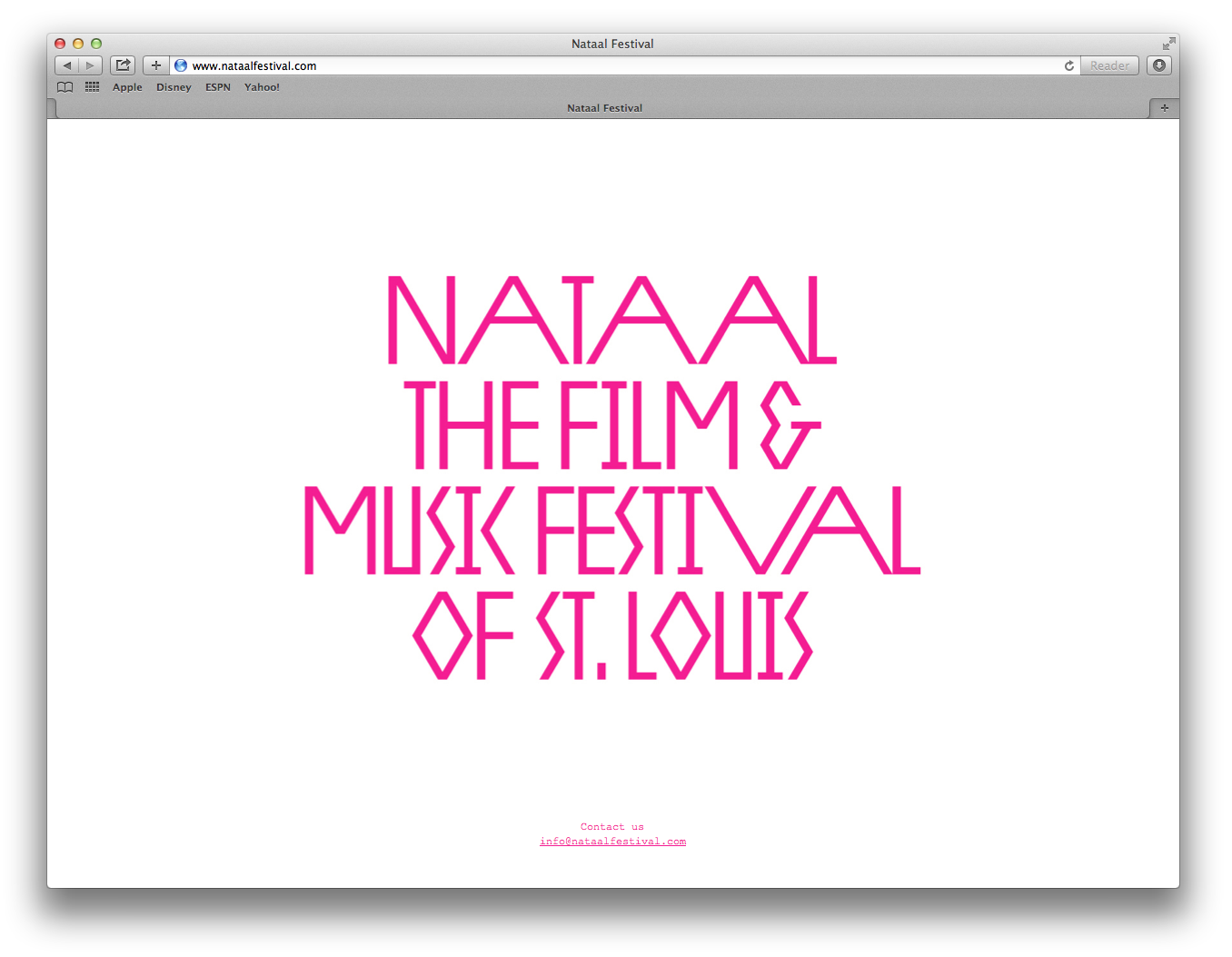This screenshot has height=957, width=1232.
Task: Show Top Sites grid
Action: (x=93, y=87)
